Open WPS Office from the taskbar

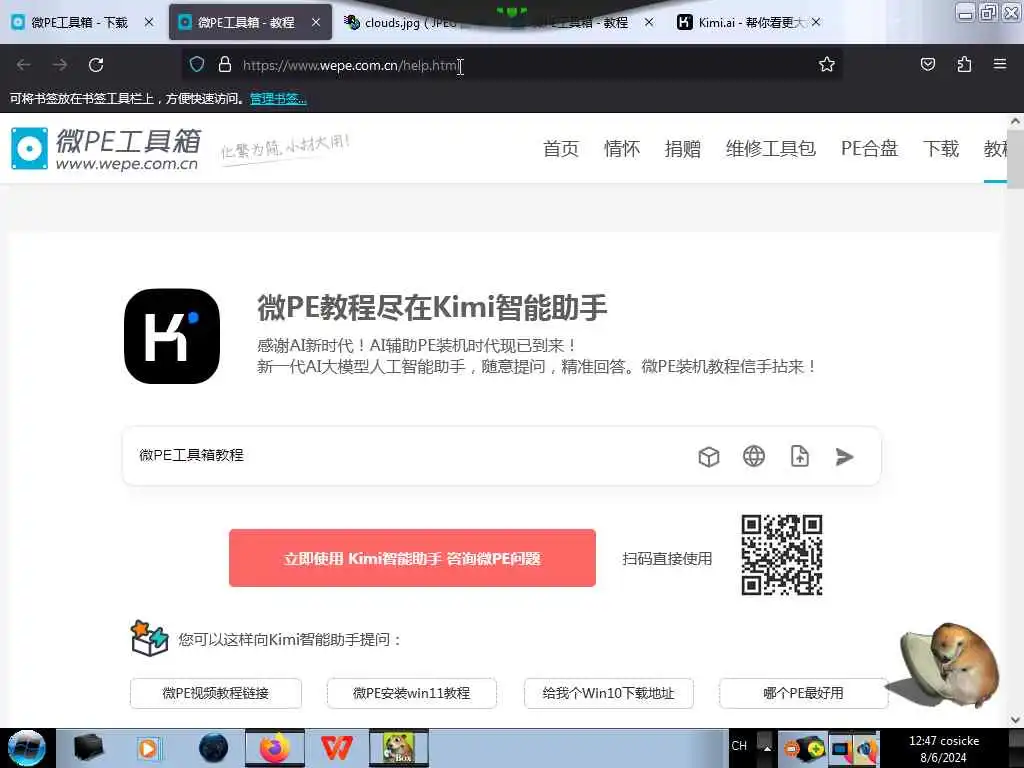click(x=337, y=748)
